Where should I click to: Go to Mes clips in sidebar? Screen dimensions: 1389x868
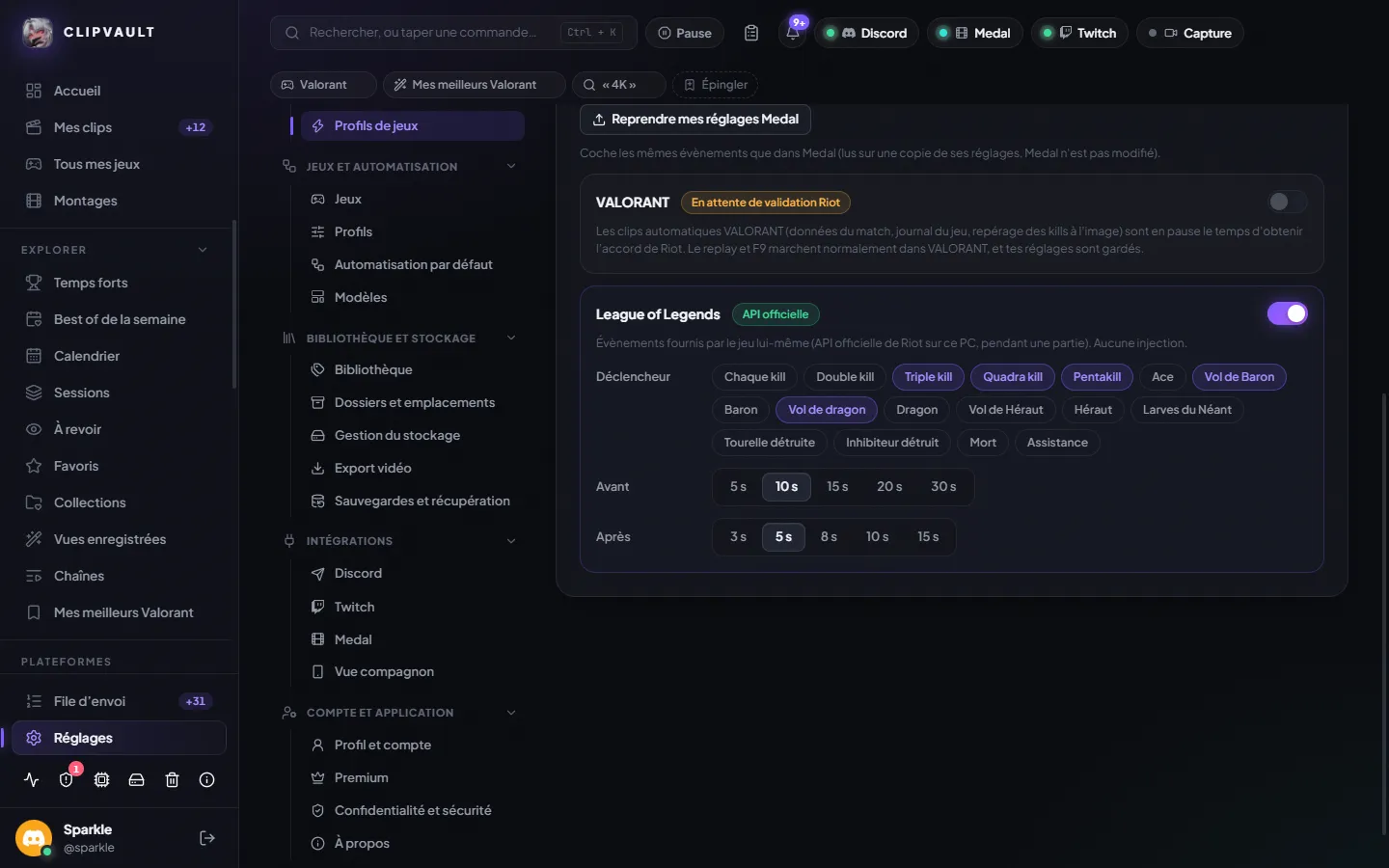click(119, 127)
